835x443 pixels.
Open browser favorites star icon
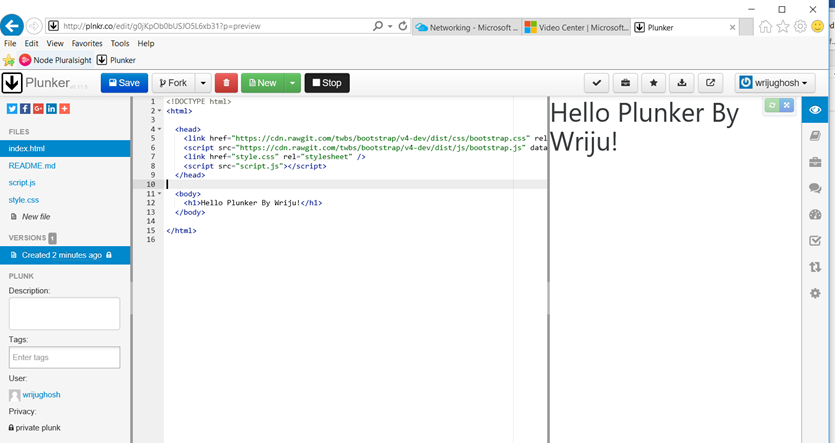tap(783, 27)
